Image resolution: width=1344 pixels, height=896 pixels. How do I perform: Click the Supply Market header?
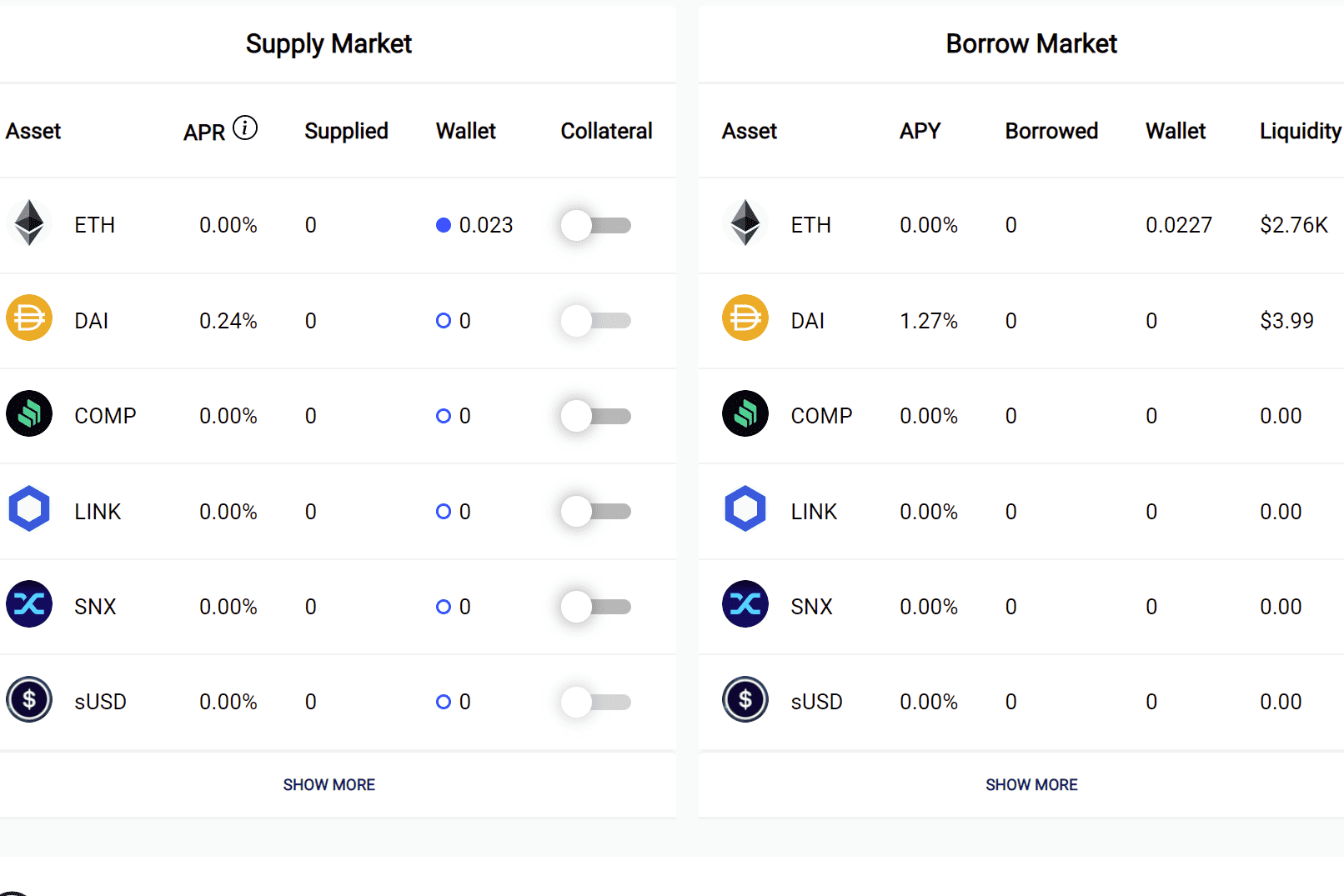(328, 43)
